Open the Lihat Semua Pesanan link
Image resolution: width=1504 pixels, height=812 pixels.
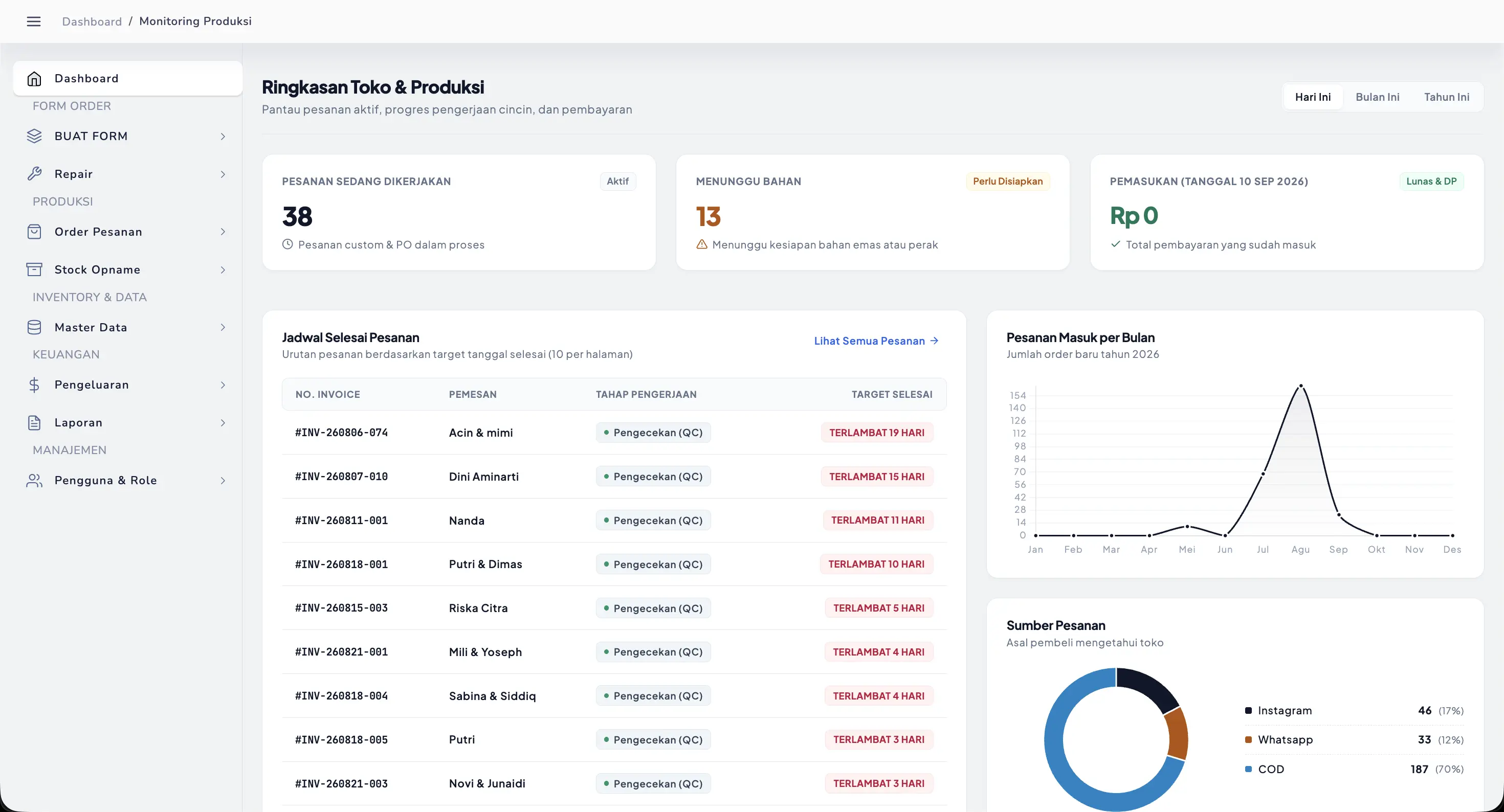coord(876,341)
